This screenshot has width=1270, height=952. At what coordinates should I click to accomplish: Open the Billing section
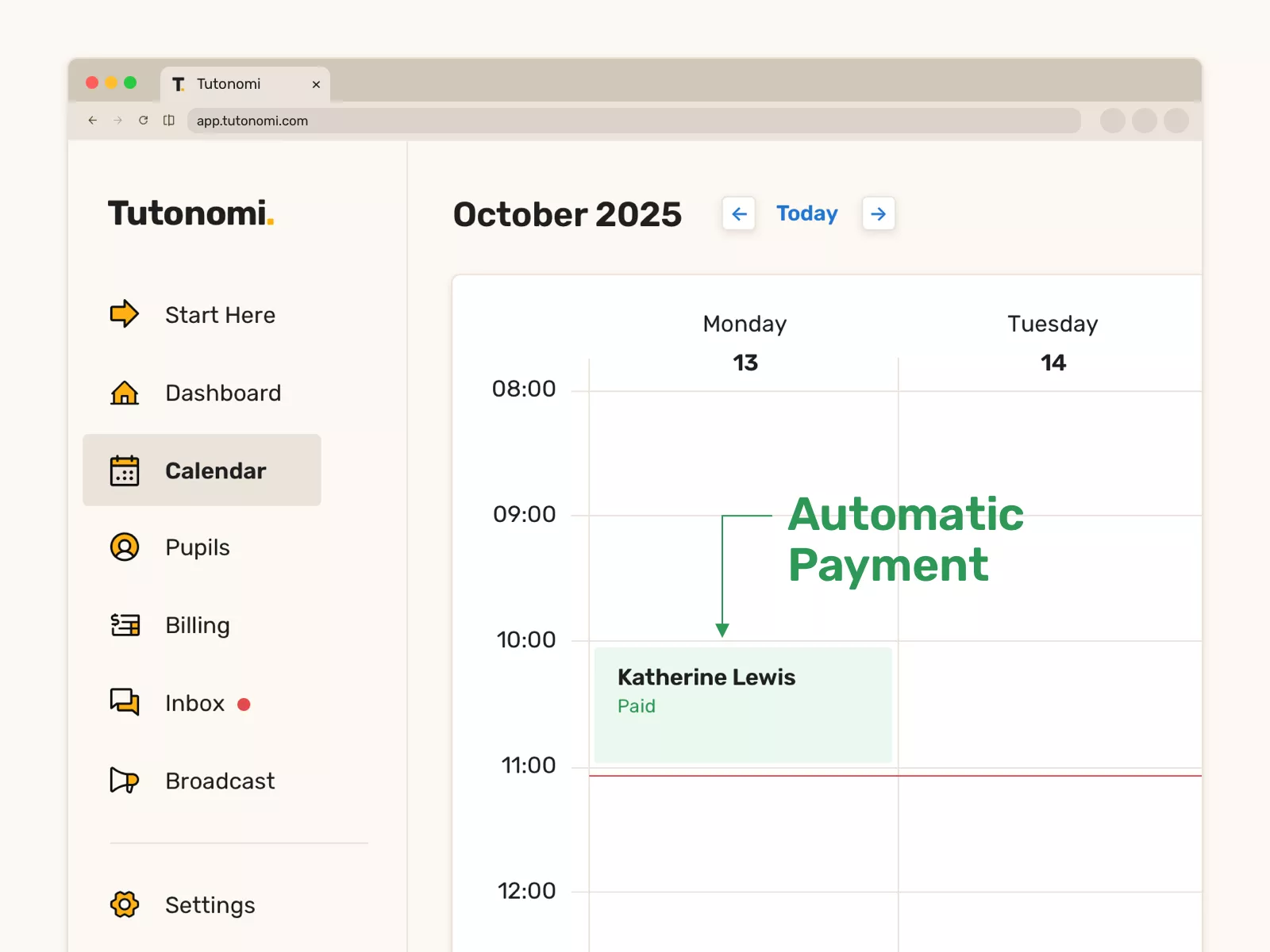[202, 625]
